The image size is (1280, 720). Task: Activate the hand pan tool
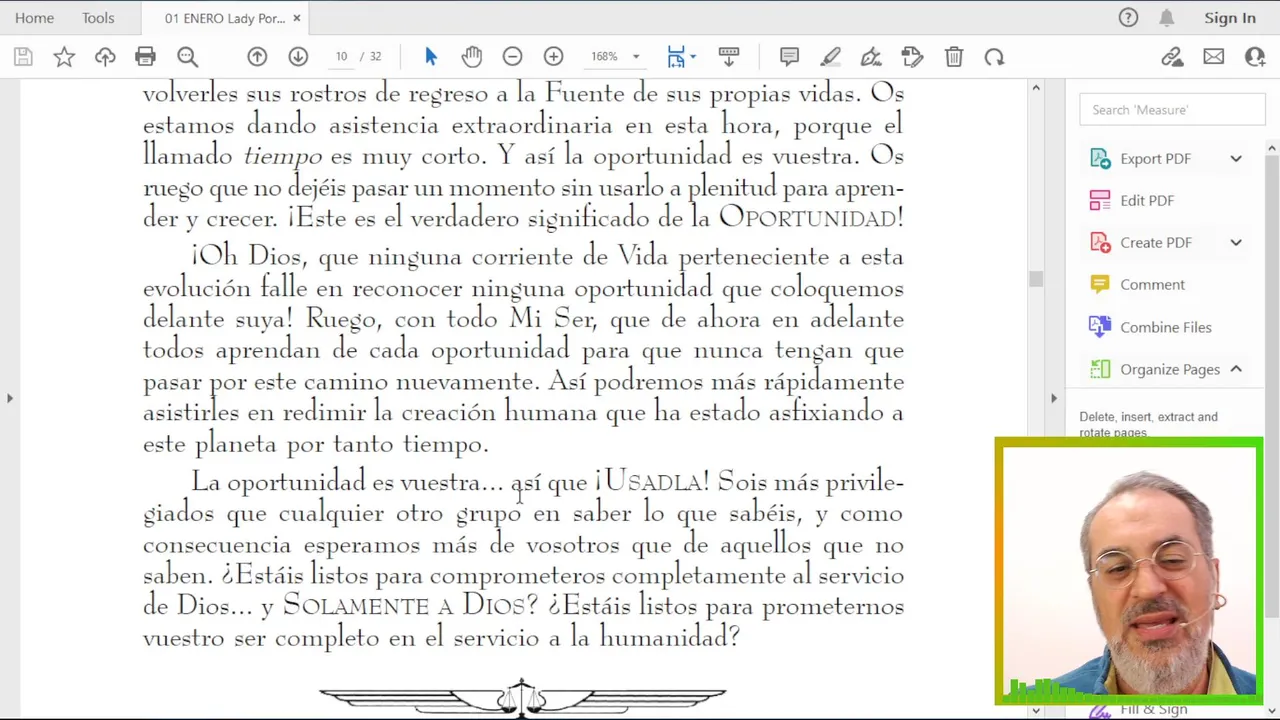(x=472, y=57)
